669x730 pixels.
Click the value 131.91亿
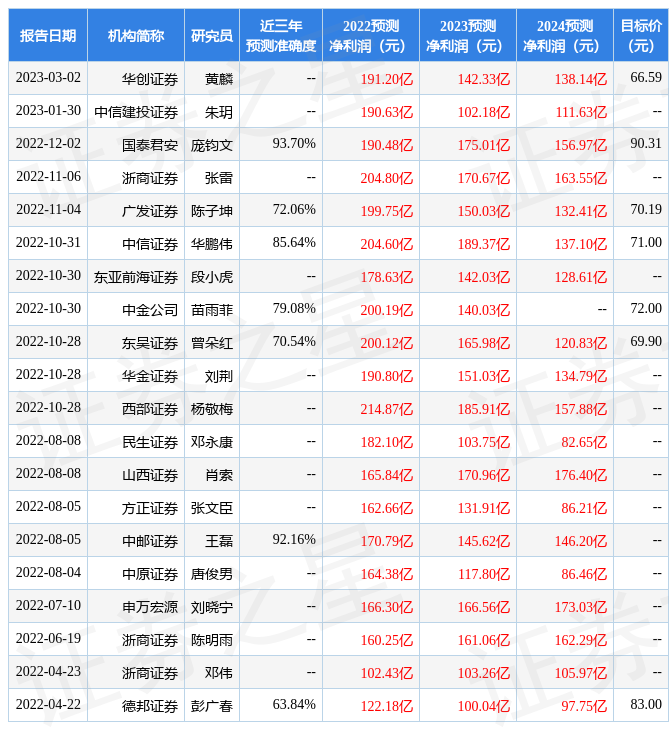click(x=484, y=508)
